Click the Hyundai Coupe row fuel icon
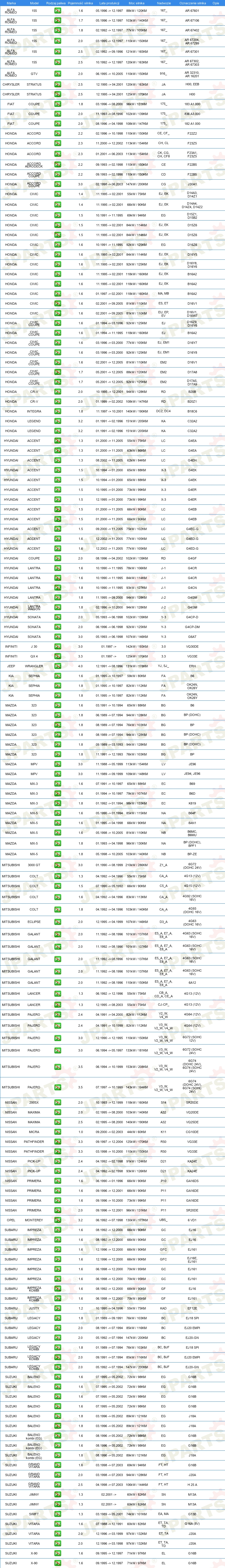This screenshot has height=1568, width=225. click(x=58, y=558)
